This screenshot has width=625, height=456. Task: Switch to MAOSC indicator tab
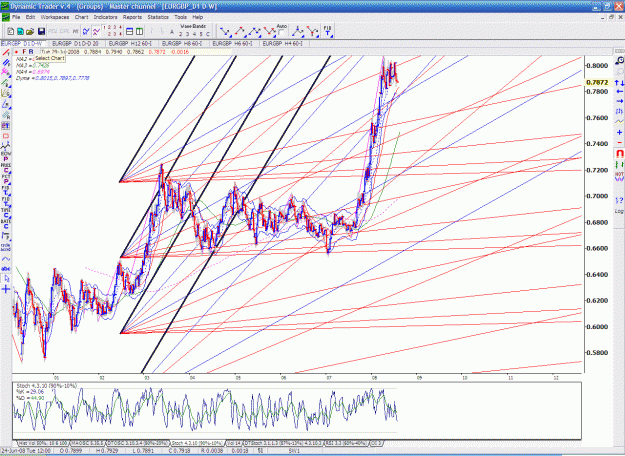click(88, 443)
